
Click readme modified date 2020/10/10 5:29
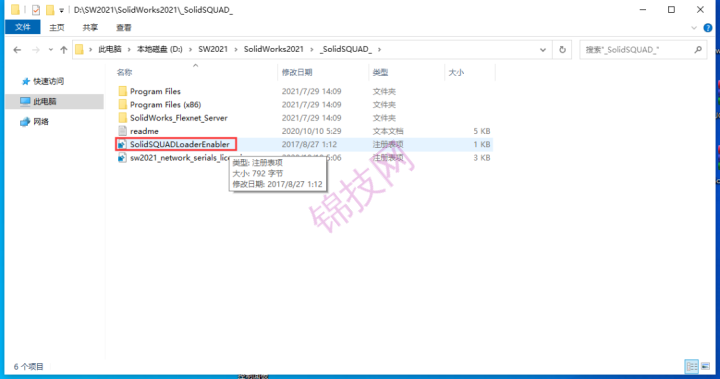coord(311,131)
